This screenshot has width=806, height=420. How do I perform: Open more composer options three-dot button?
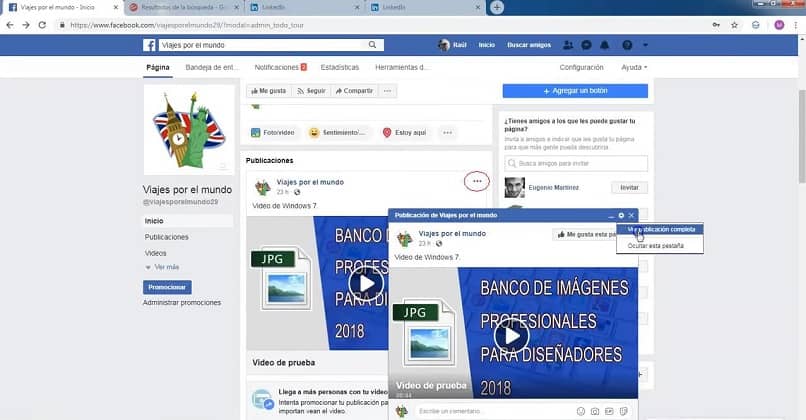click(x=448, y=133)
